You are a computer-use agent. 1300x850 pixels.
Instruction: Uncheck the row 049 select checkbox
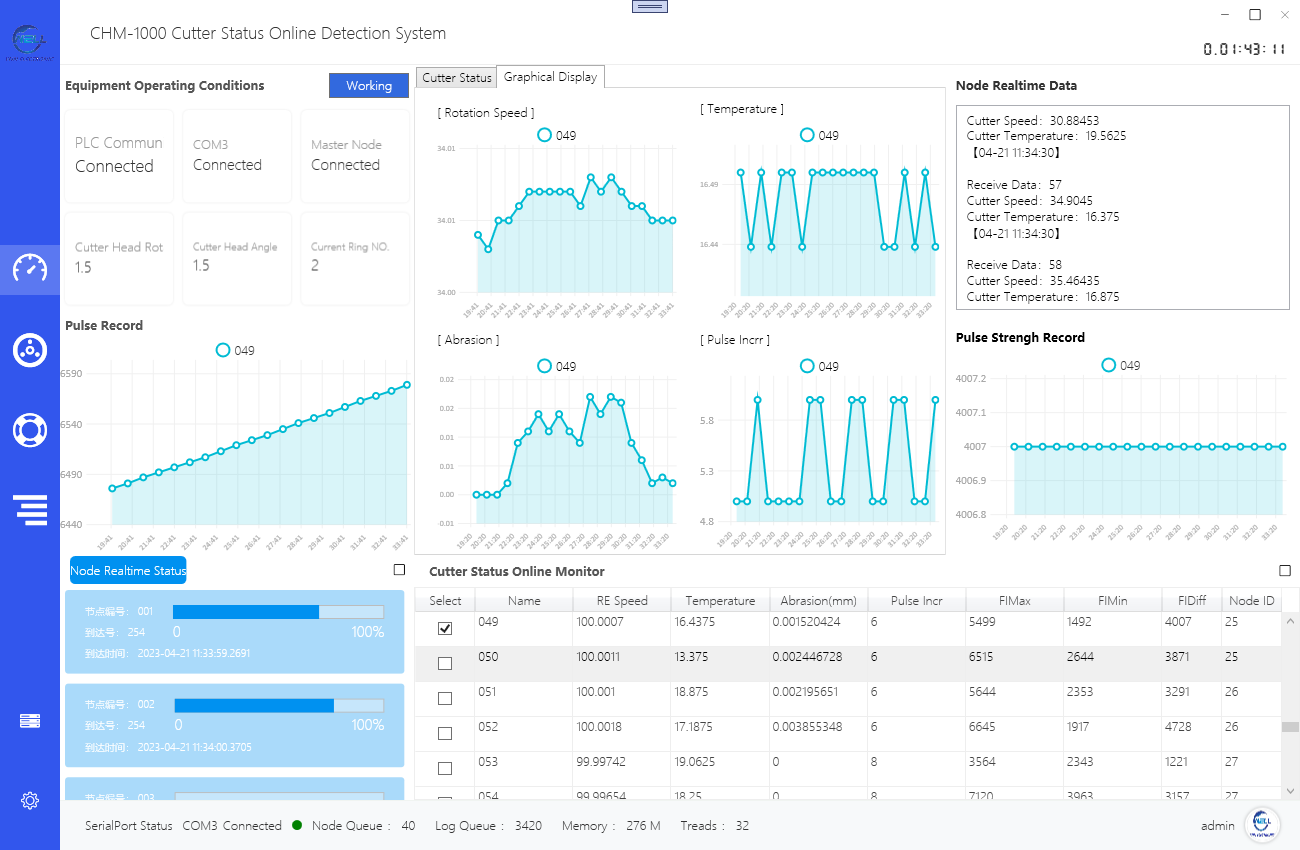445,629
